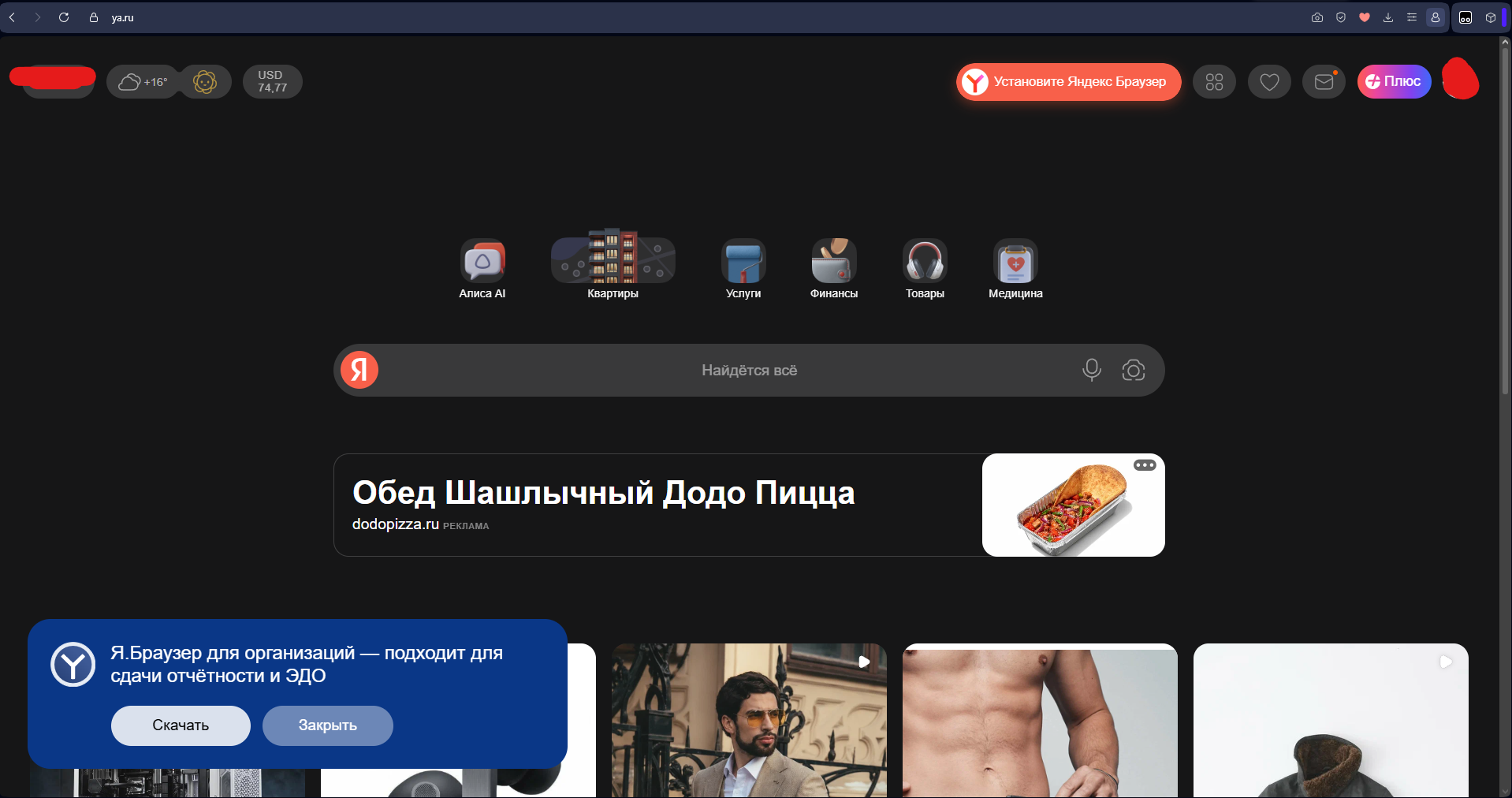Open the Товары shortcut
The height and width of the screenshot is (798, 1512).
tap(925, 269)
